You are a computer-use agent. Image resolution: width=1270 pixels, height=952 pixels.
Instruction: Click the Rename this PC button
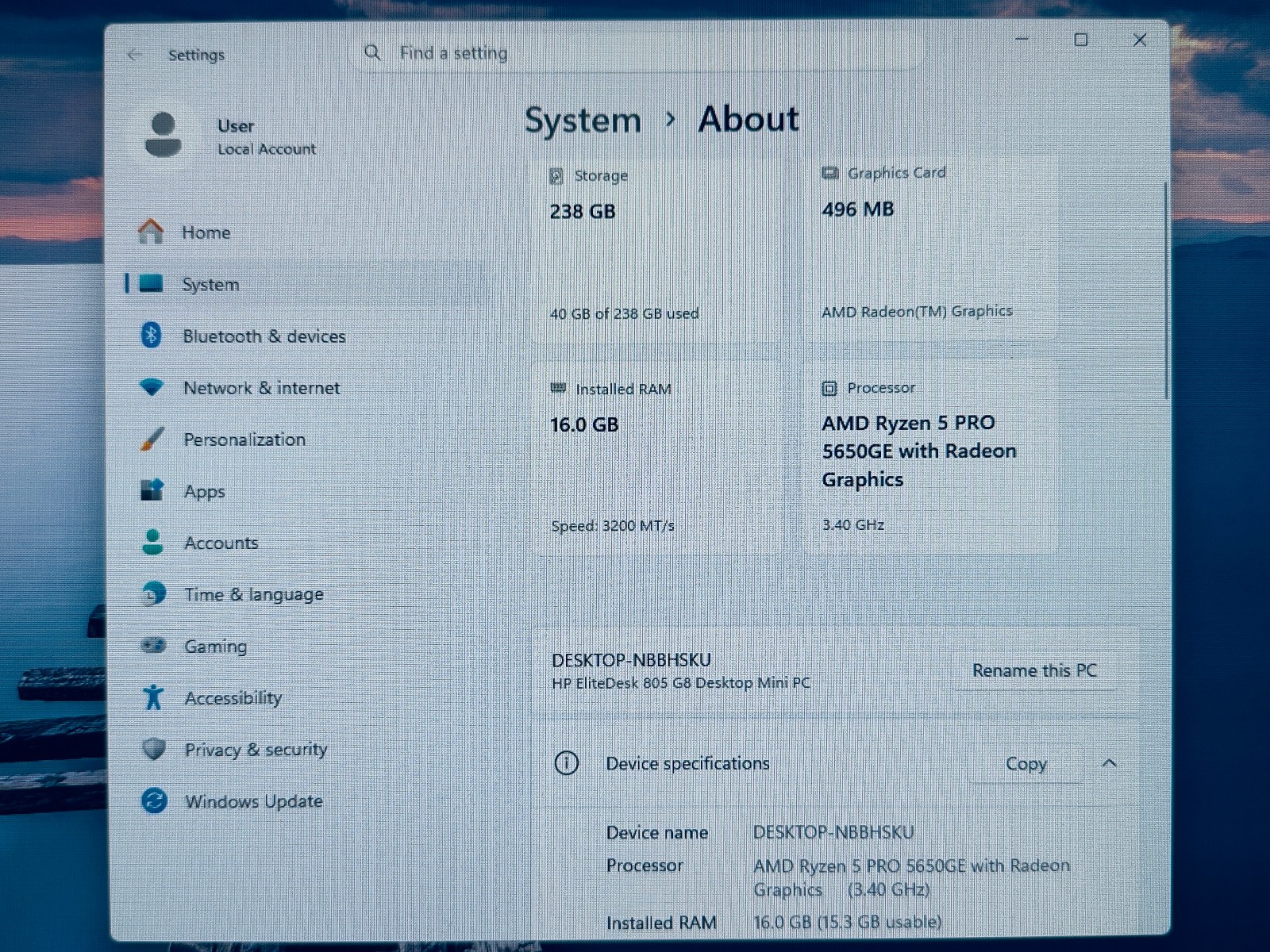1034,670
